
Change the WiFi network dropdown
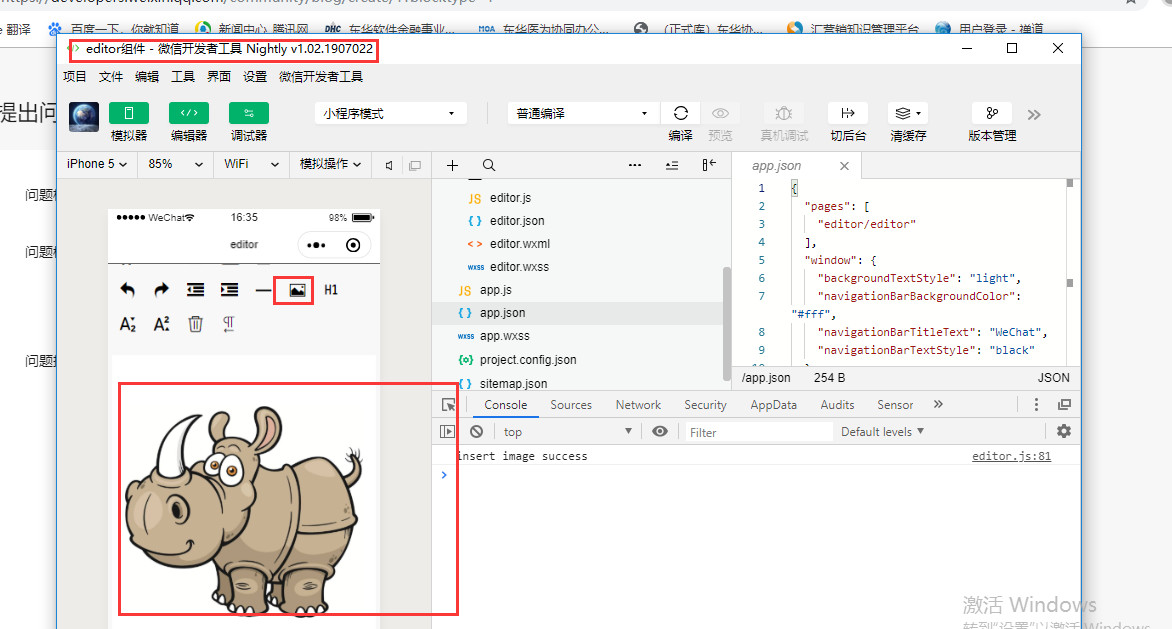click(251, 164)
